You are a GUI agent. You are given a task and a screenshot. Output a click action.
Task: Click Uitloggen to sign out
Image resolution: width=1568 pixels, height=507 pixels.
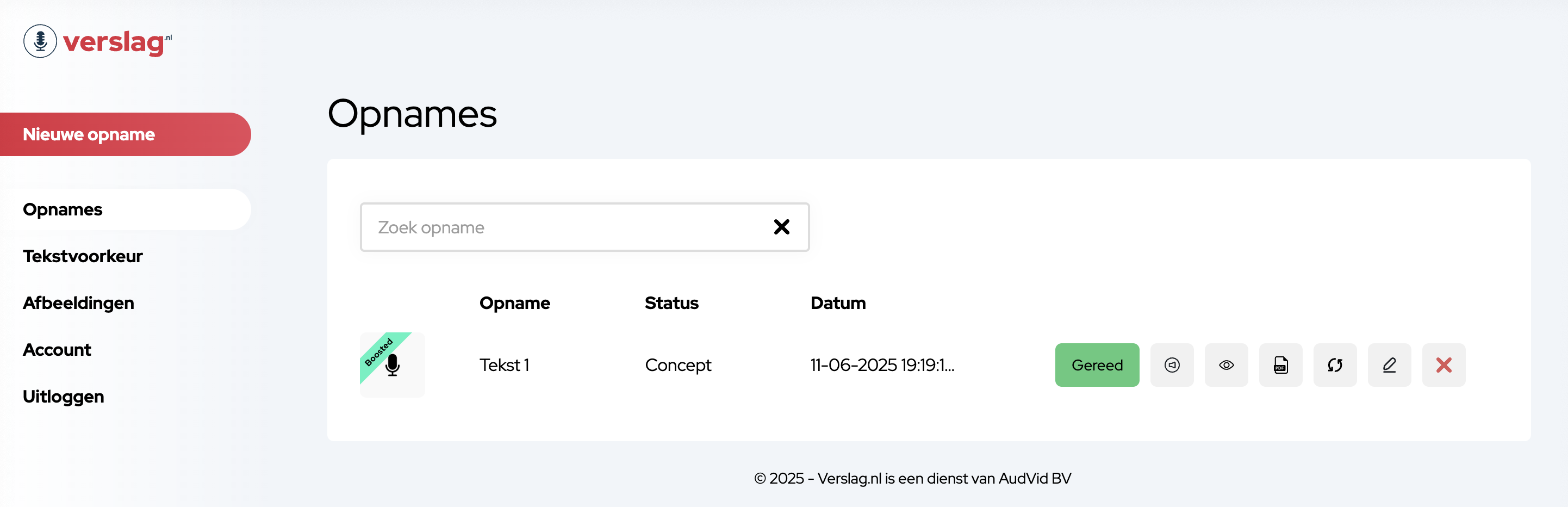[x=63, y=397]
